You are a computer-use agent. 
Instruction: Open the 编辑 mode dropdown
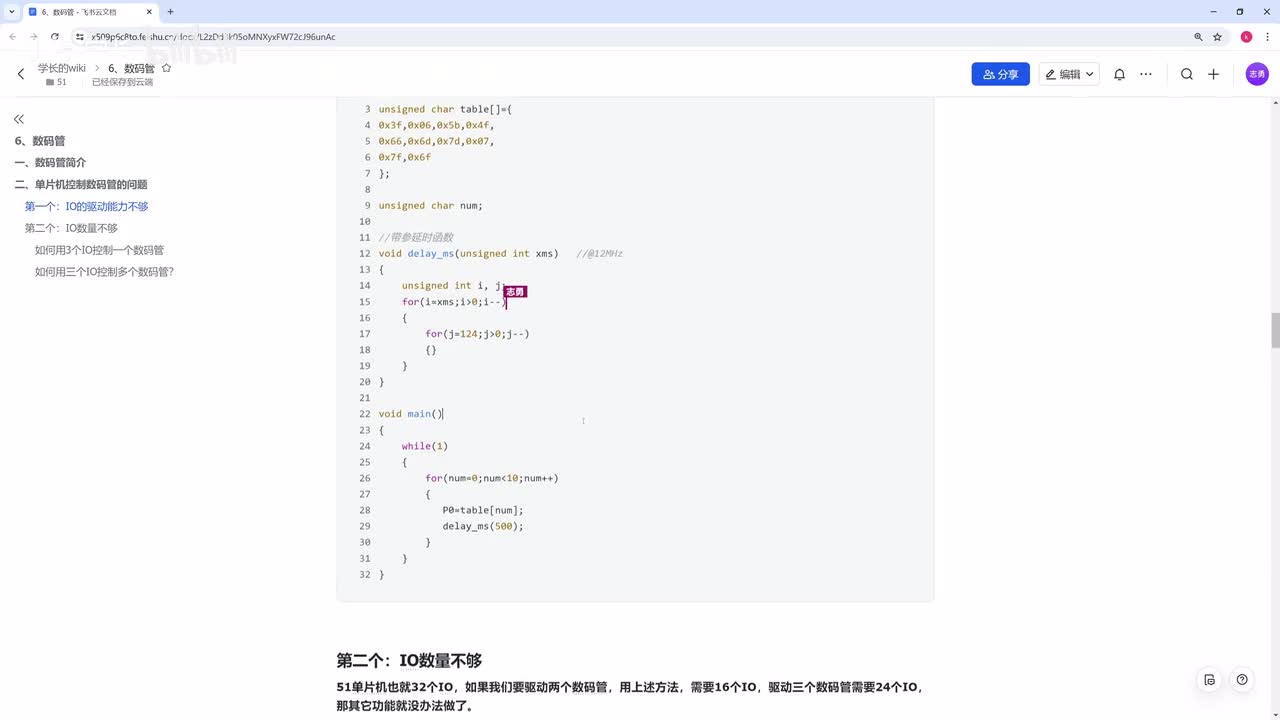[x=1069, y=74]
